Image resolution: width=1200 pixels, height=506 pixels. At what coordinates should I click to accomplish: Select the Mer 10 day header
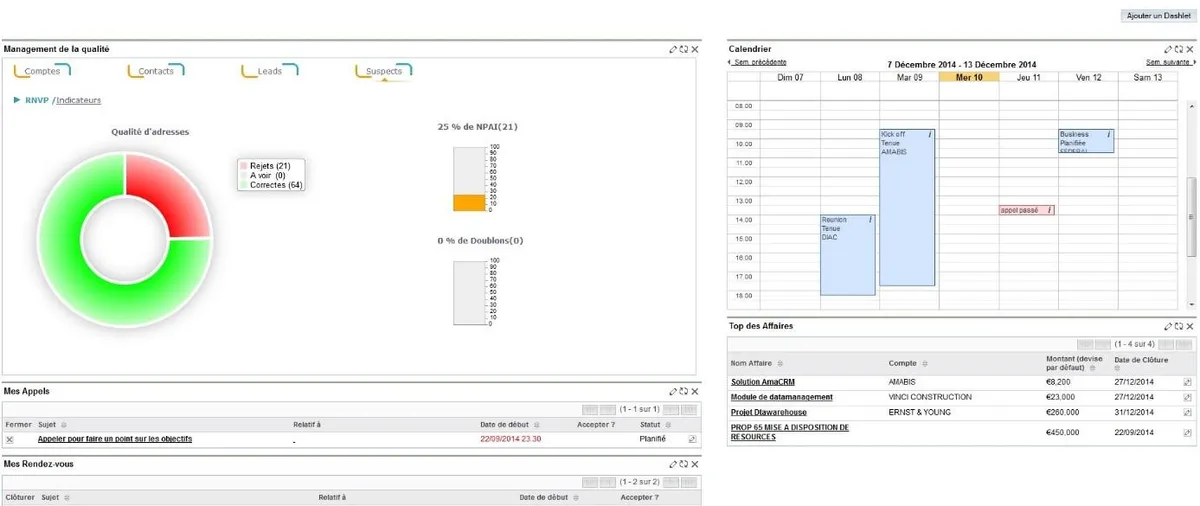[x=969, y=77]
